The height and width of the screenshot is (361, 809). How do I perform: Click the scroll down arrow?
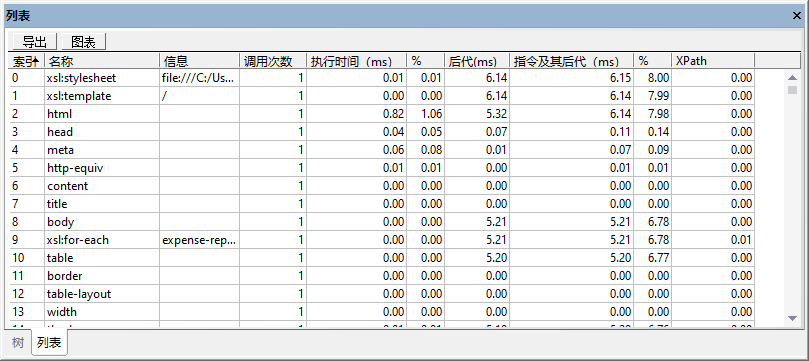point(793,319)
